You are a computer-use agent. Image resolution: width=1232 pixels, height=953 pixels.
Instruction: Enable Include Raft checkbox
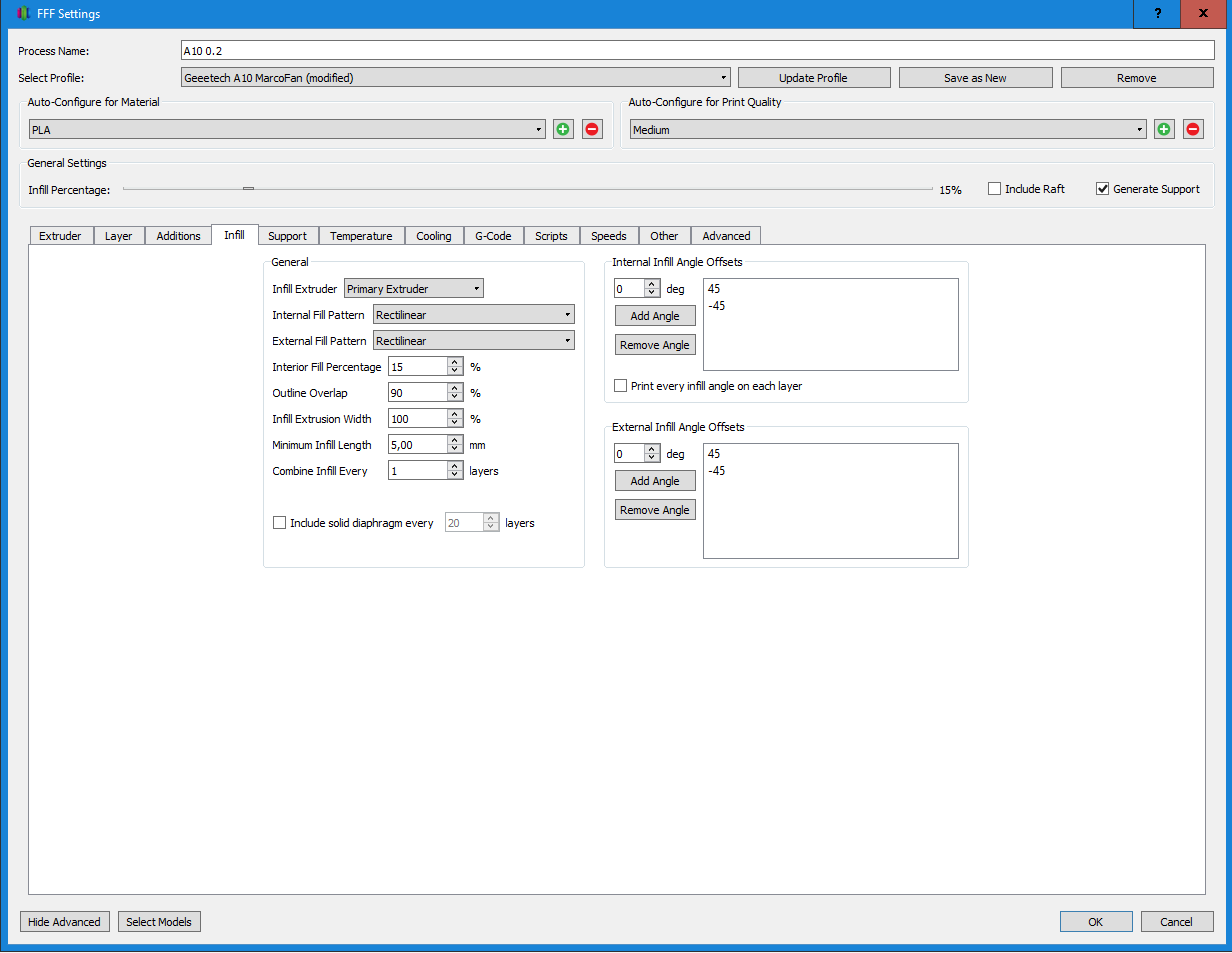(994, 189)
